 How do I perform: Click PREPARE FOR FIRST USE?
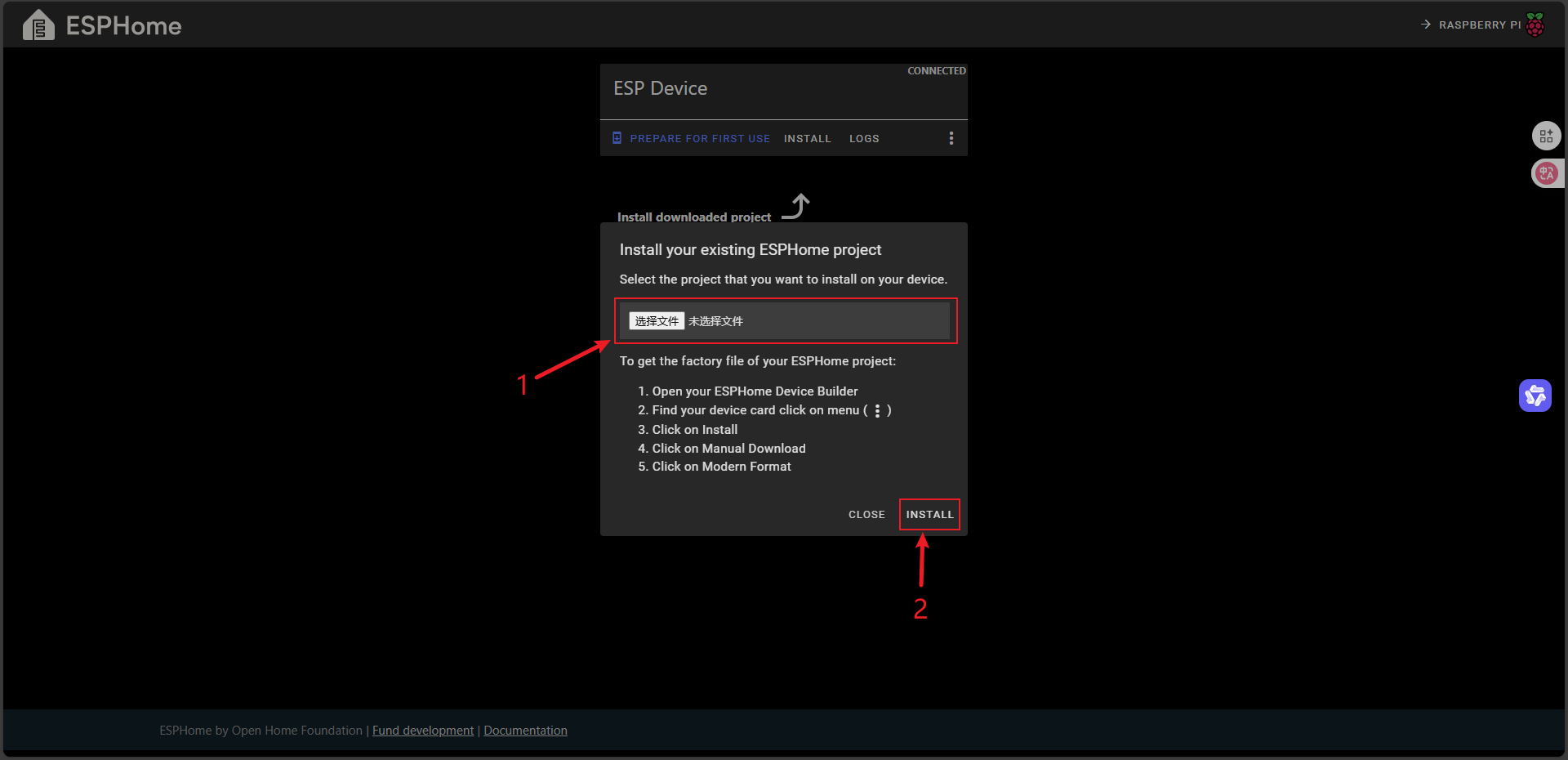click(700, 139)
